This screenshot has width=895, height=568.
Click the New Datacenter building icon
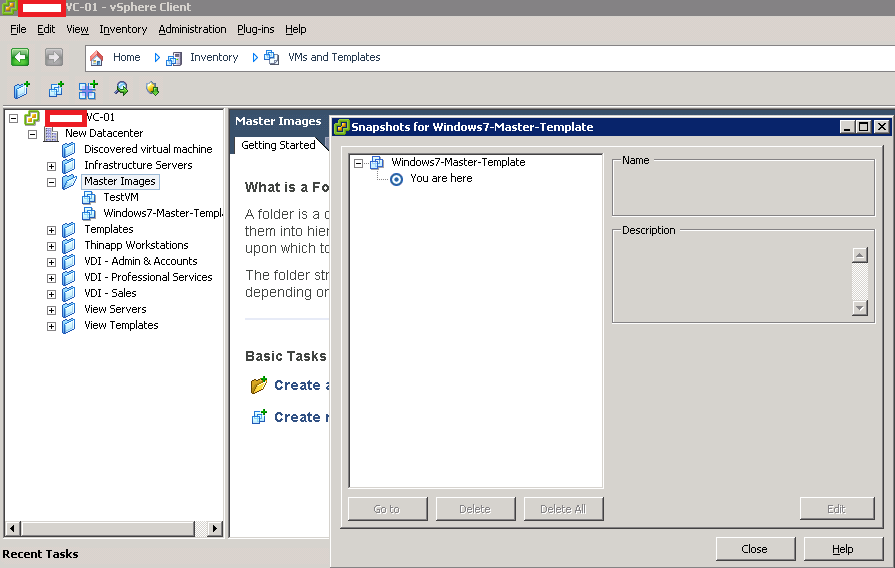click(51, 134)
